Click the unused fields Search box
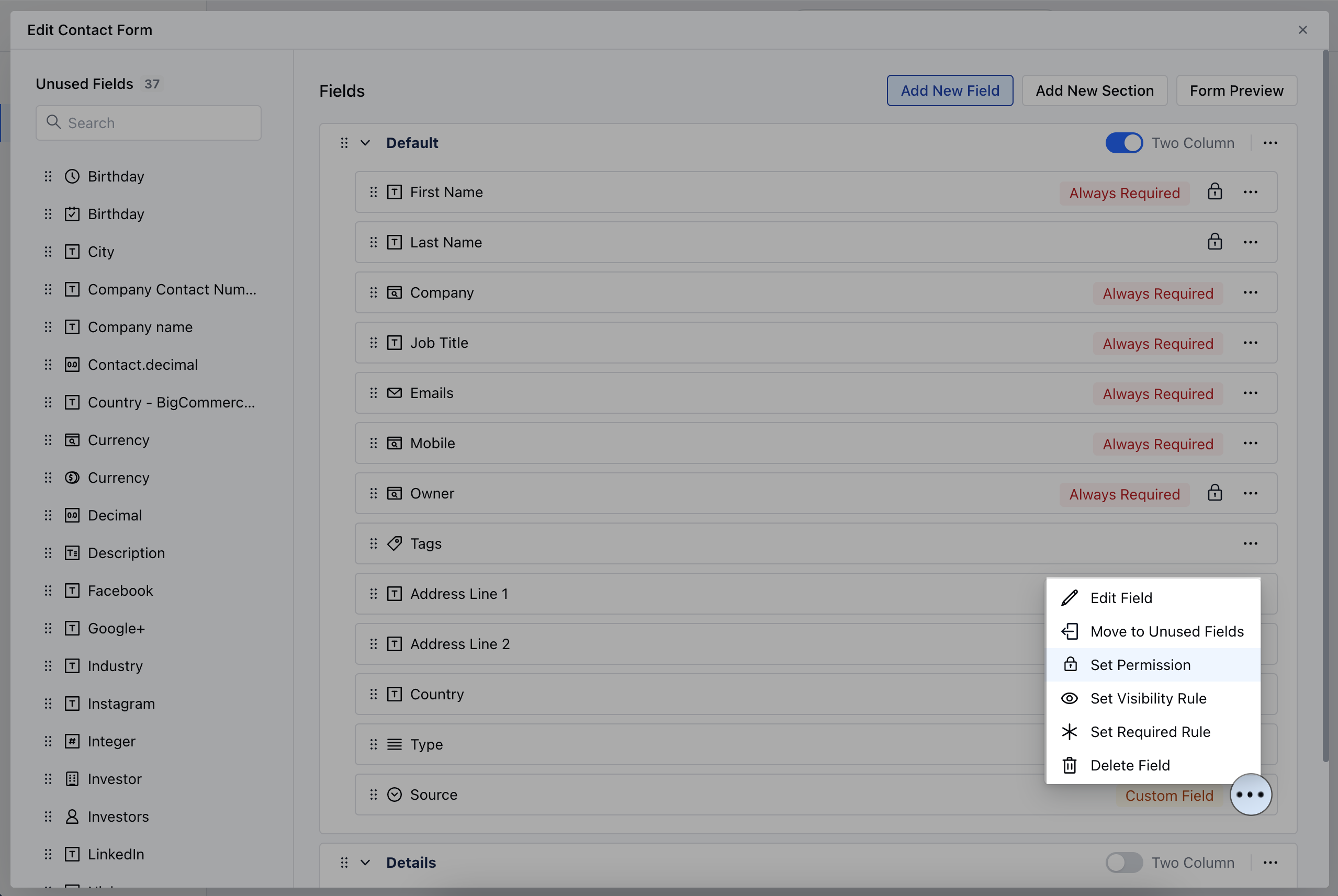Image resolution: width=1338 pixels, height=896 pixels. (x=149, y=123)
